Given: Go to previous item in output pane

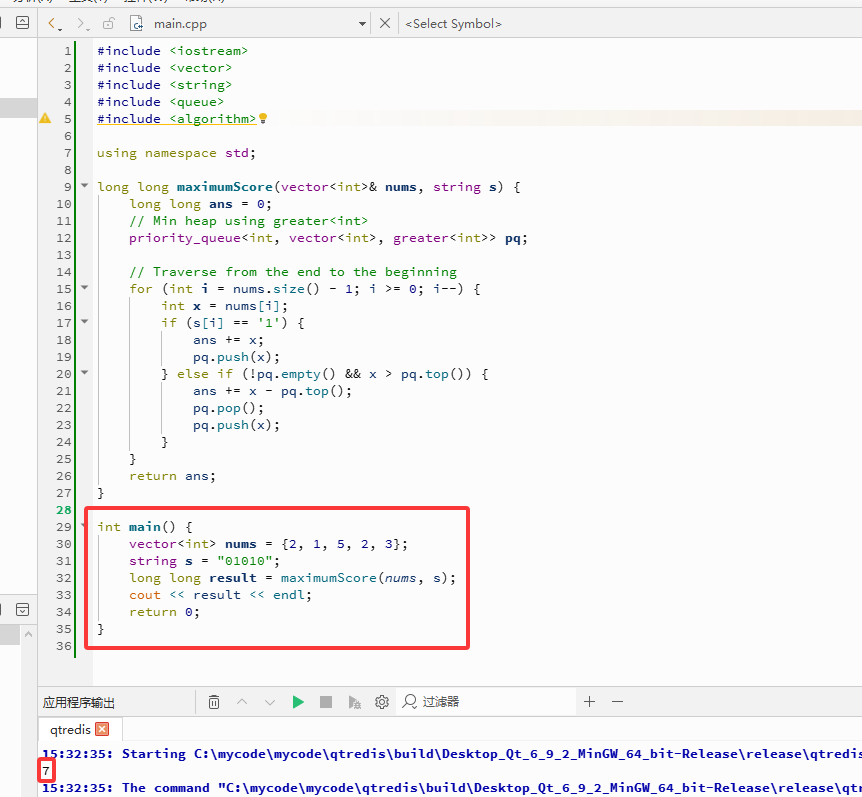Looking at the screenshot, I should [242, 702].
